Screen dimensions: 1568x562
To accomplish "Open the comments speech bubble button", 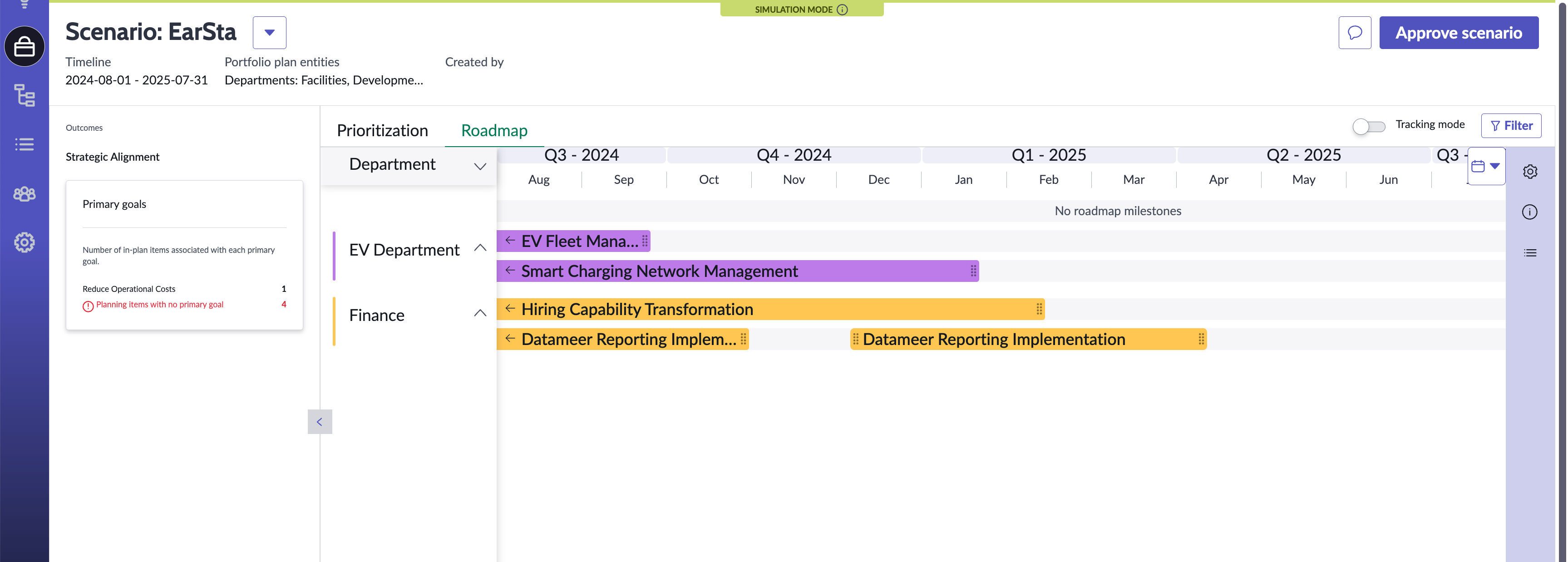I will tap(1354, 33).
